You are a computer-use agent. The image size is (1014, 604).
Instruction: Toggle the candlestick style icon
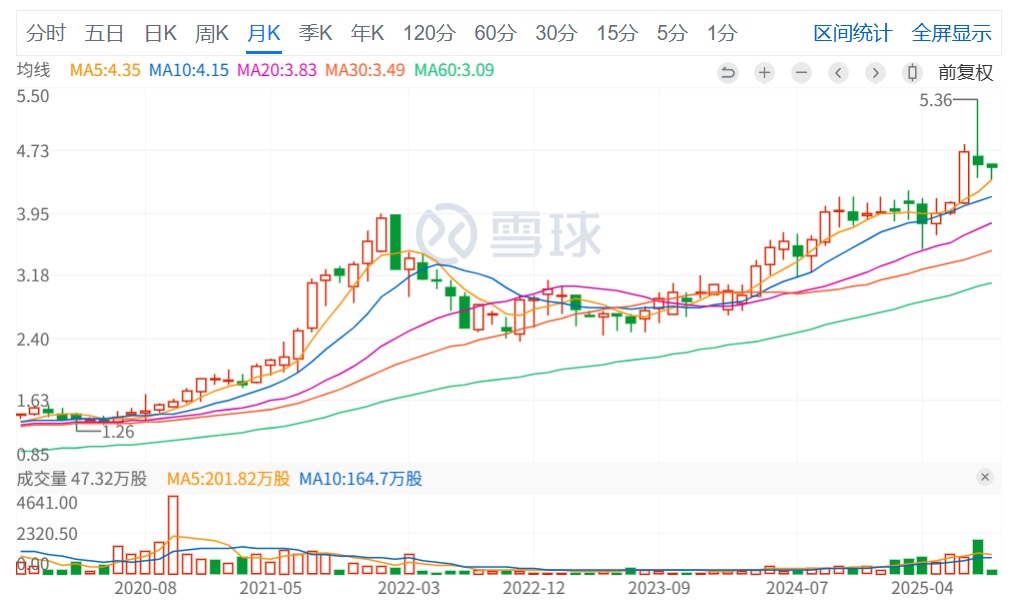912,72
